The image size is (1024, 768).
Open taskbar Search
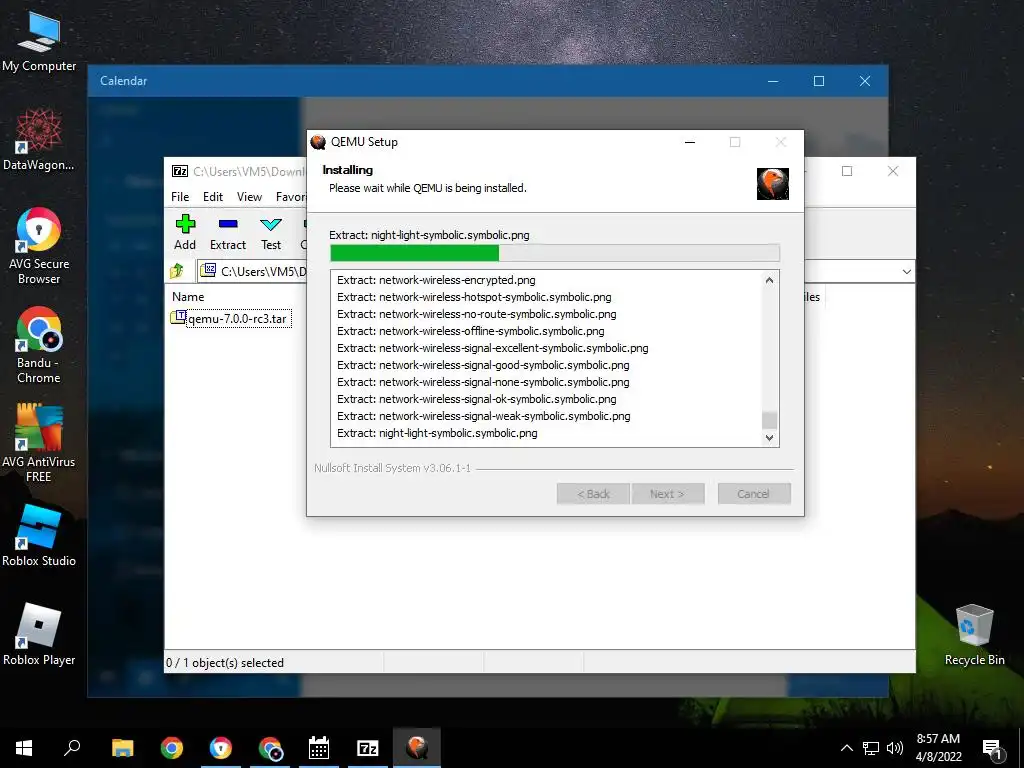72,747
